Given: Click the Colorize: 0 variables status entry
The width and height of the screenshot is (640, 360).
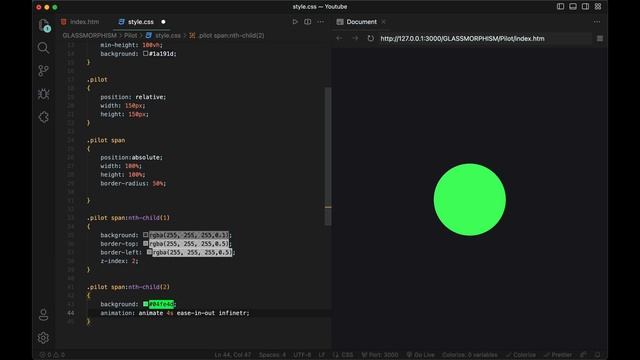Looking at the screenshot, I should pyautogui.click(x=469, y=355).
